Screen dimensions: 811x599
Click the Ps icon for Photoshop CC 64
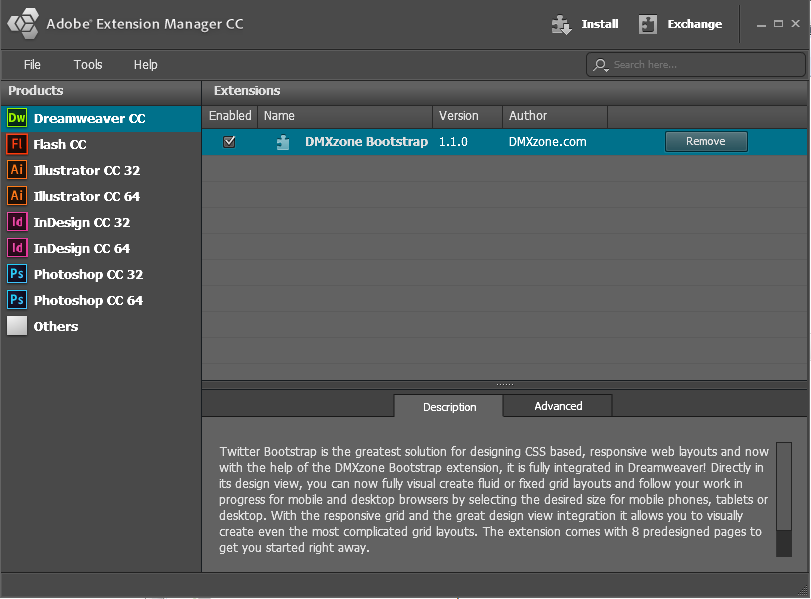(17, 300)
